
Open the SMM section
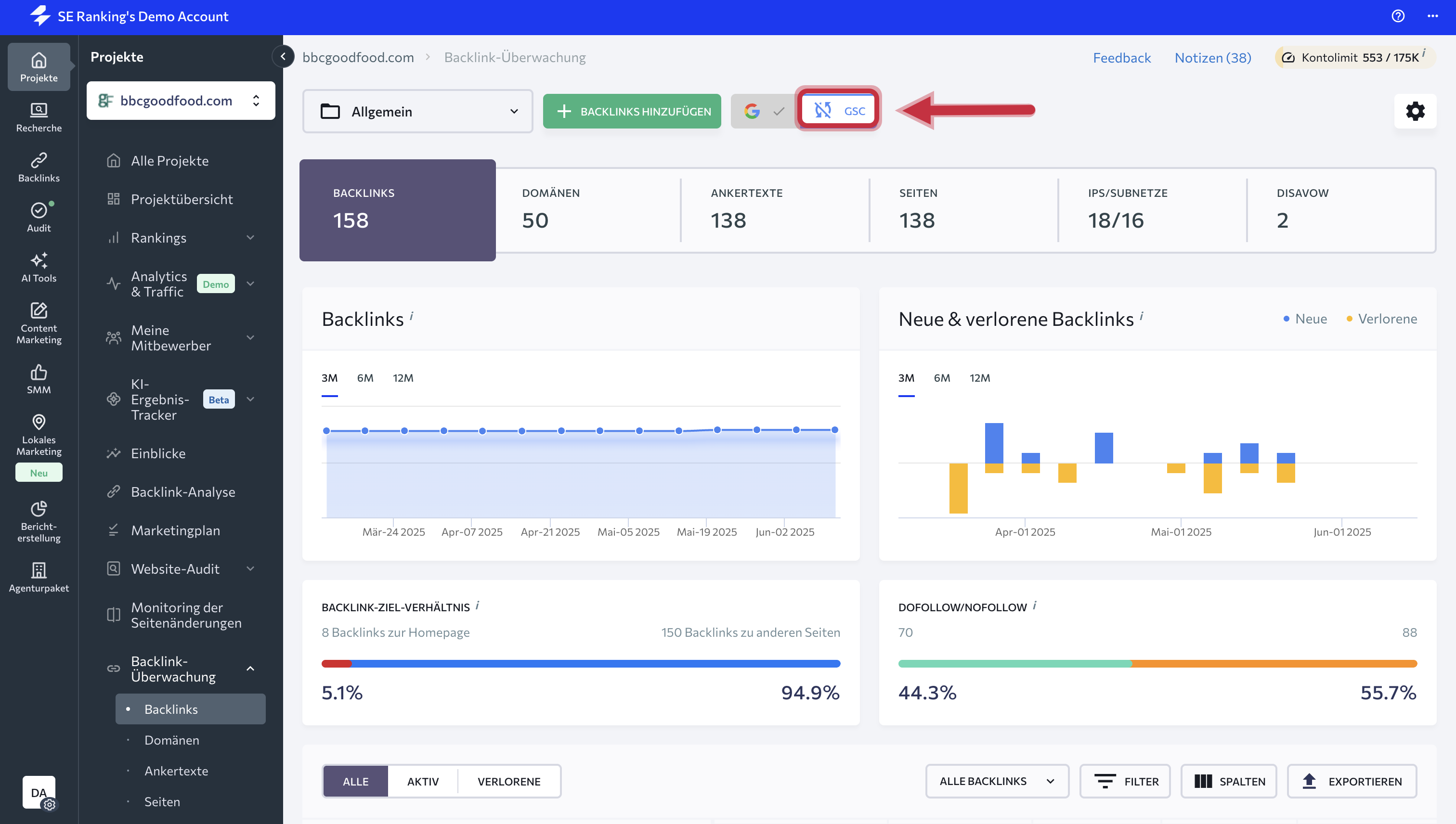tap(39, 379)
